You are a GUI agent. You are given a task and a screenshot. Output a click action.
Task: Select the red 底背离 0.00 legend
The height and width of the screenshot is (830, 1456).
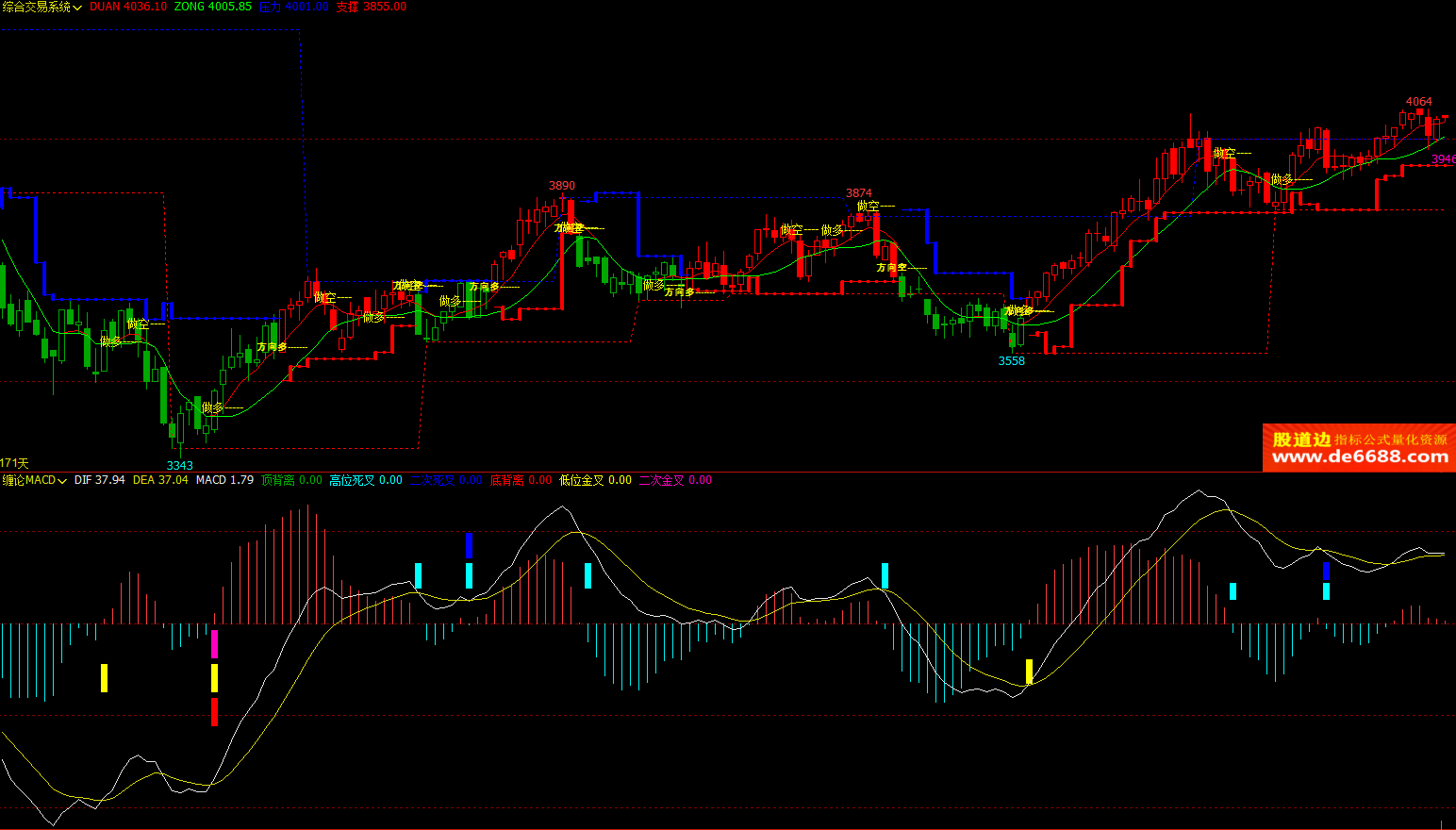coord(521,480)
